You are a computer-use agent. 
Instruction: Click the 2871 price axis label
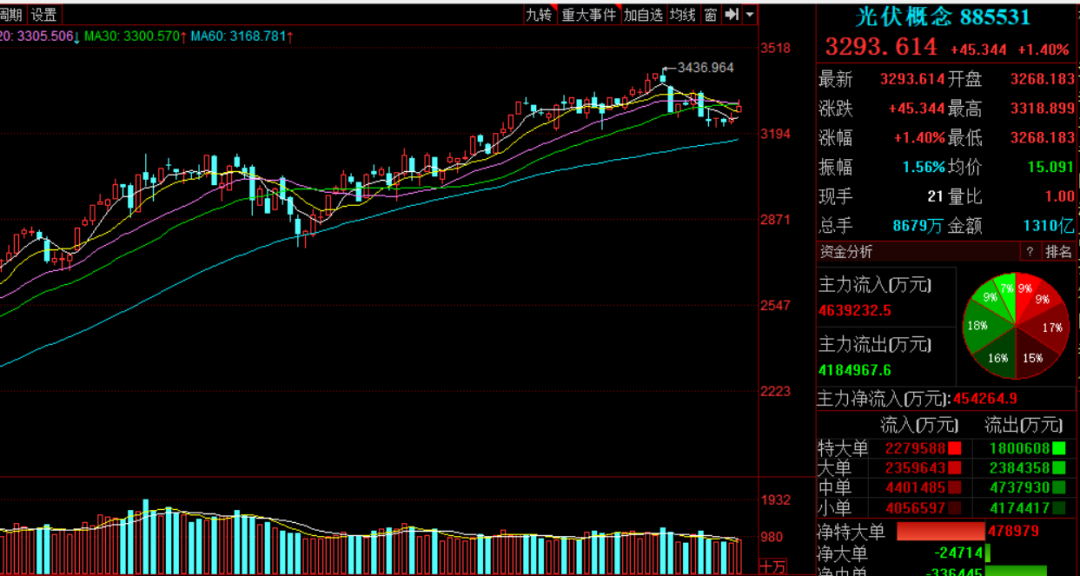tap(776, 220)
